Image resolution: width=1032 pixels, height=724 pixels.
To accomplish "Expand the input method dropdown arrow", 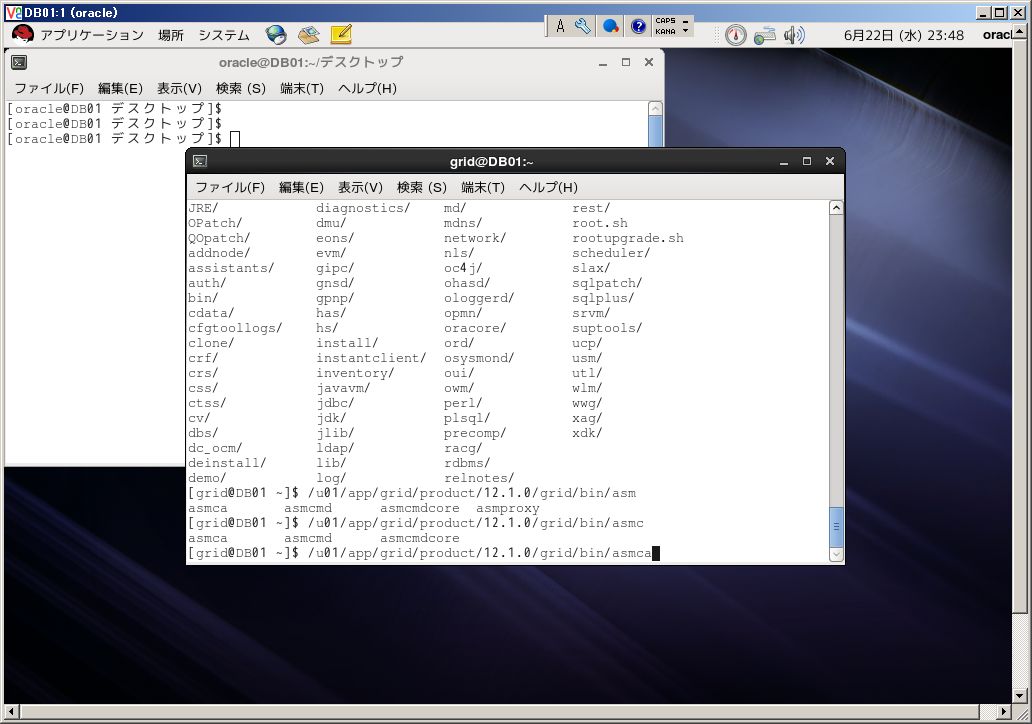I will [x=686, y=30].
